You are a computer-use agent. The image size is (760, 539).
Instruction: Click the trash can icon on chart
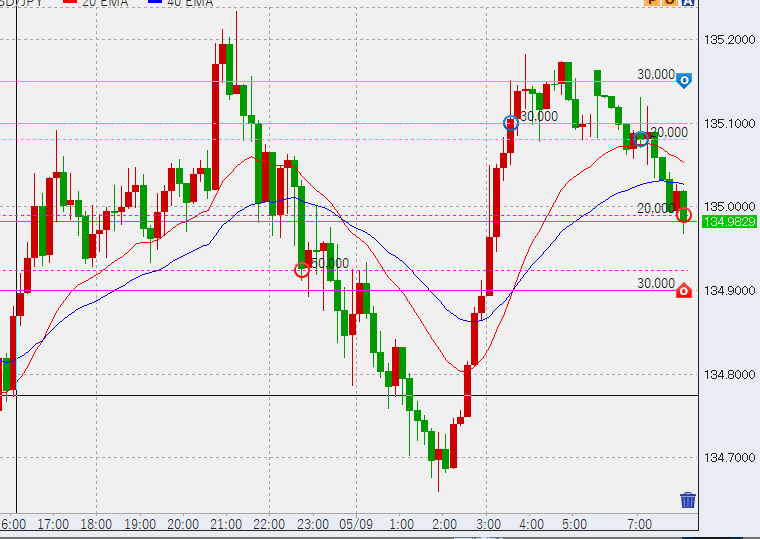coord(688,500)
